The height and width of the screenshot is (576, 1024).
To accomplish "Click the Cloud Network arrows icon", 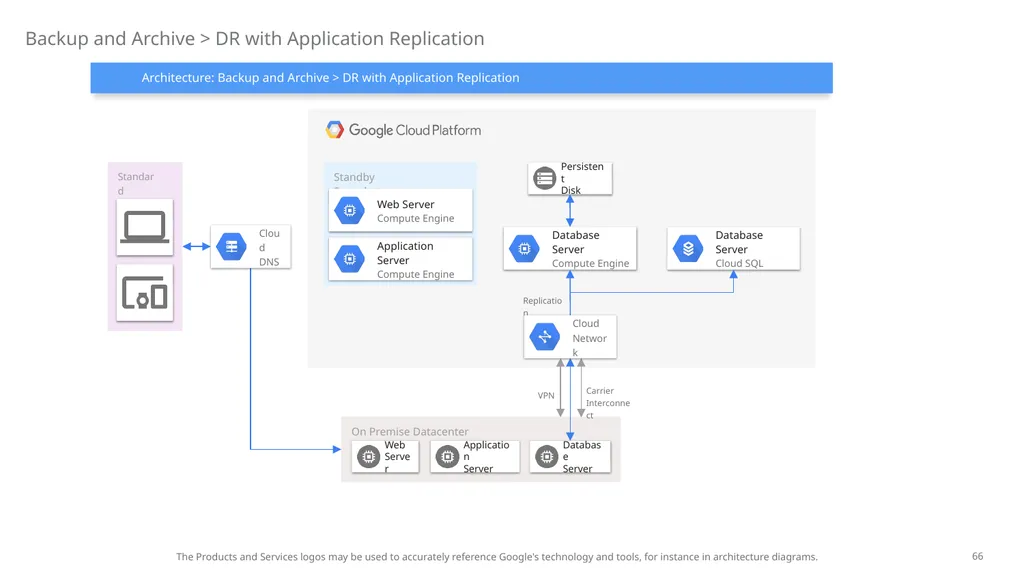I will click(545, 336).
